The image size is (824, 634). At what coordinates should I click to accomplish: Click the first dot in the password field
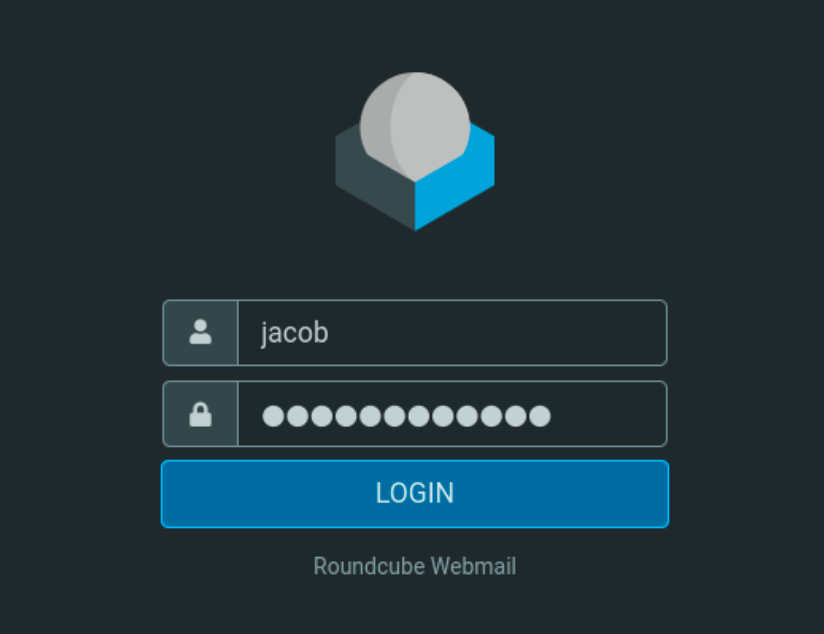point(273,416)
